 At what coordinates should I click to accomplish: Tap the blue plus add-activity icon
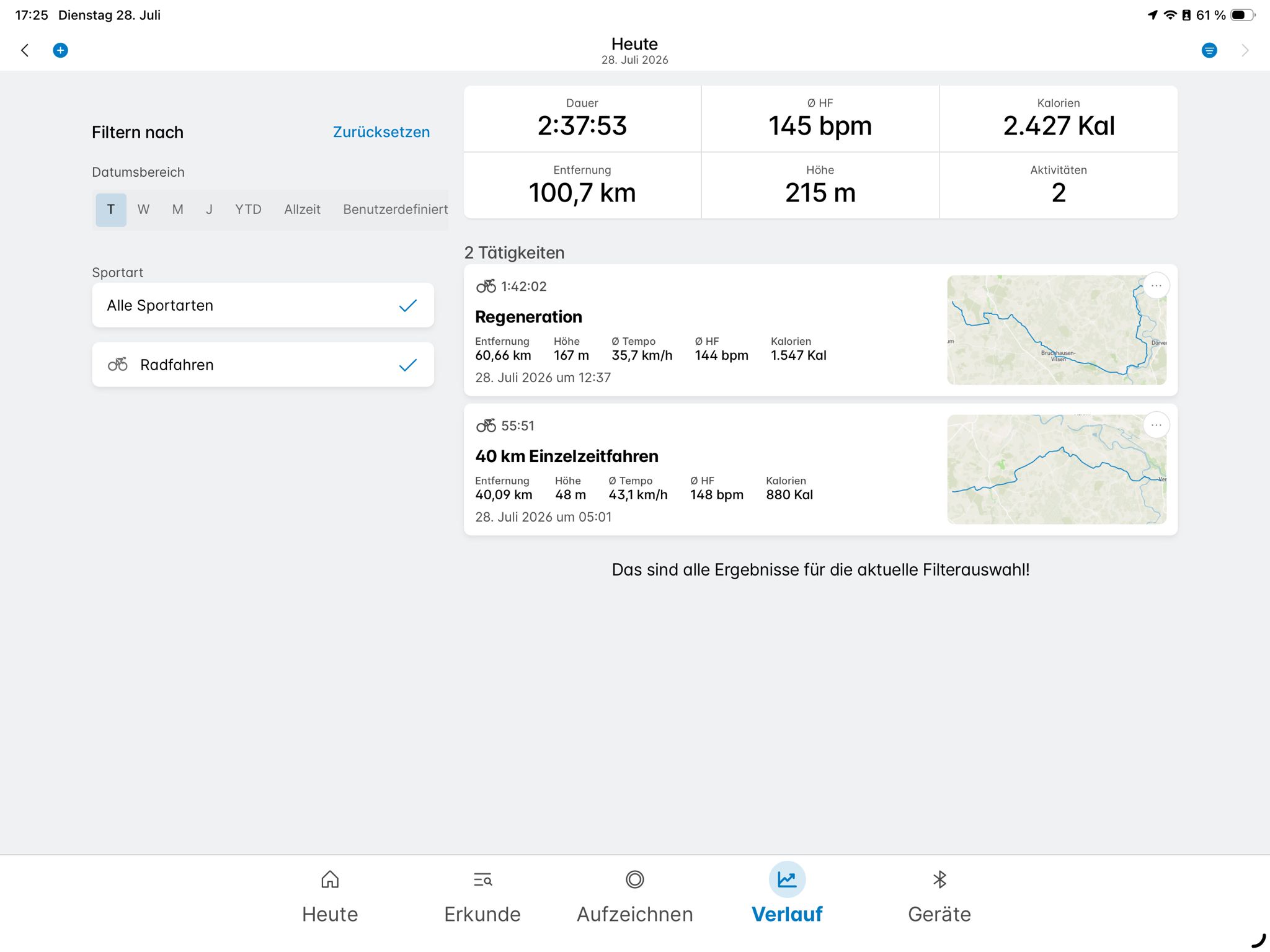tap(60, 50)
